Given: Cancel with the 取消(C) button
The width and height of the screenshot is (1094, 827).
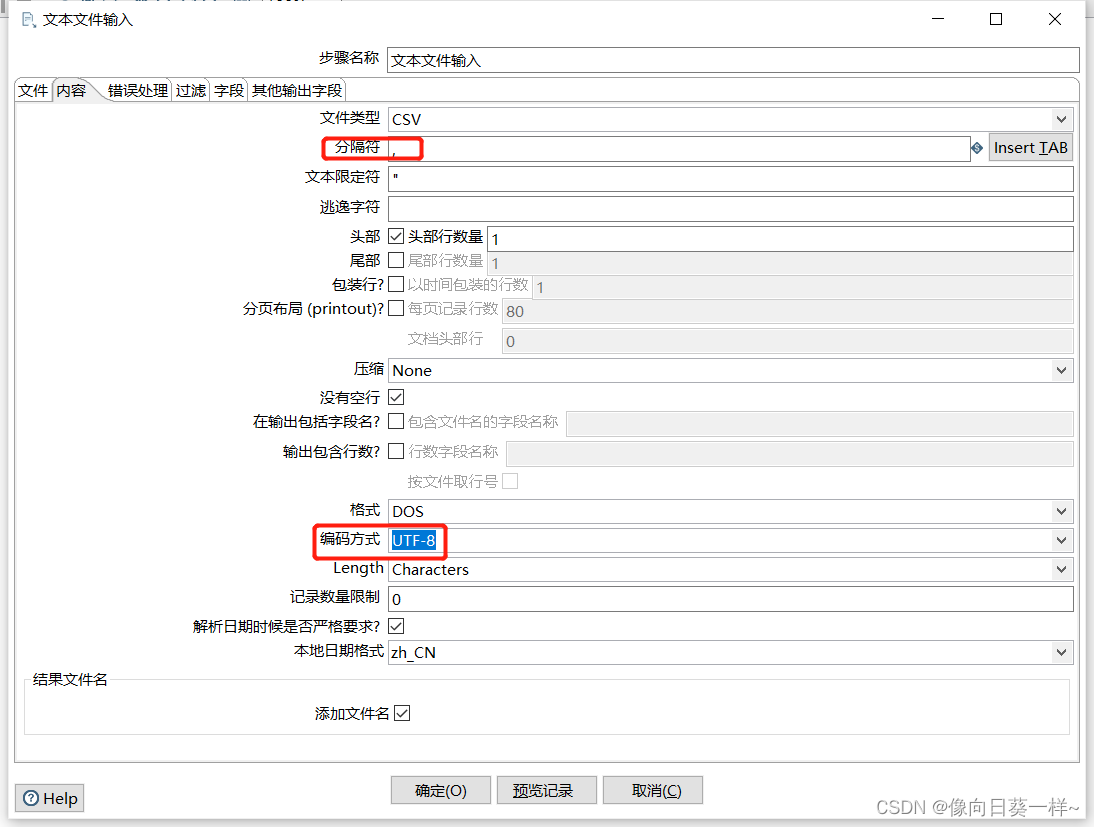Looking at the screenshot, I should [x=652, y=790].
